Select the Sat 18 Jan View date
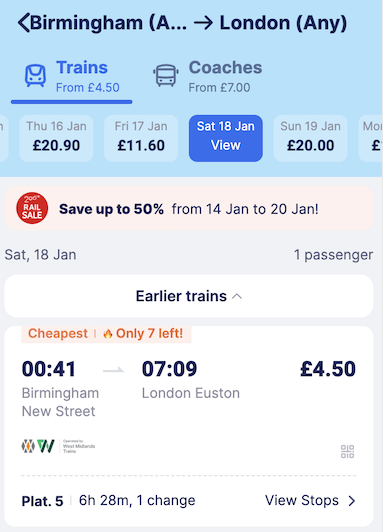The image size is (383, 532). (226, 138)
